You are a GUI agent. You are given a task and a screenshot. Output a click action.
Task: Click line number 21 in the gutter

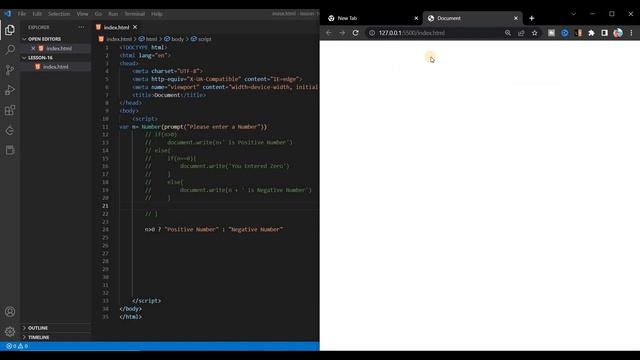pos(105,206)
